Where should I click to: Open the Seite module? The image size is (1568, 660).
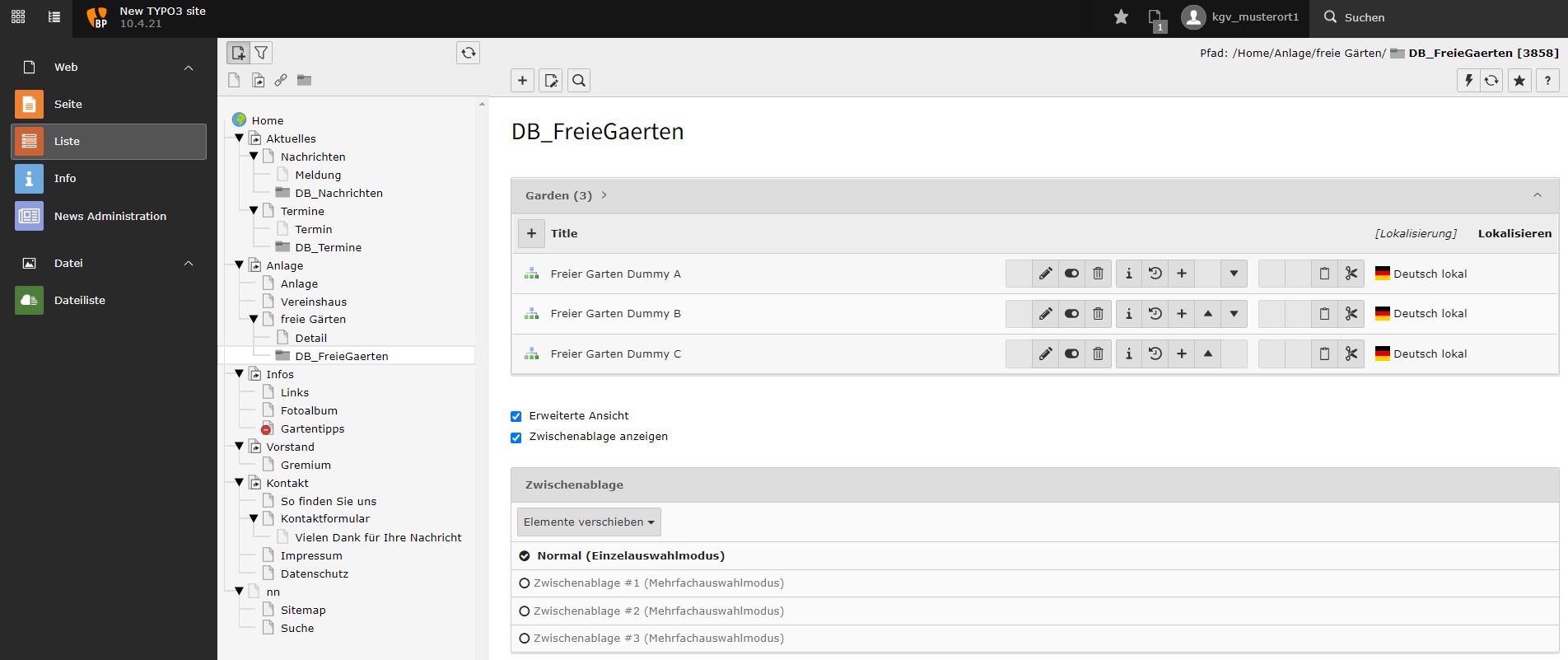coord(109,105)
